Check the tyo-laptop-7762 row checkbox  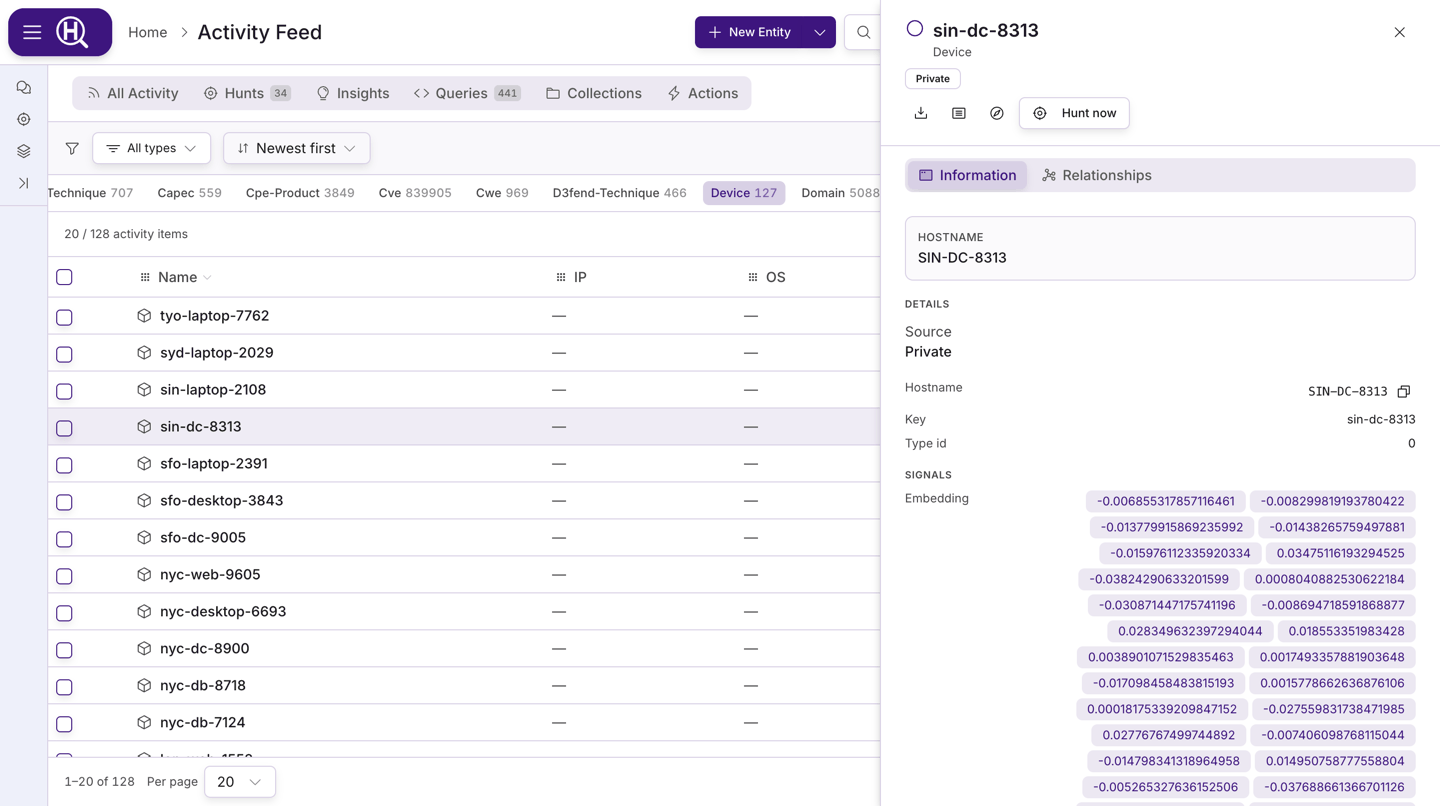(64, 317)
